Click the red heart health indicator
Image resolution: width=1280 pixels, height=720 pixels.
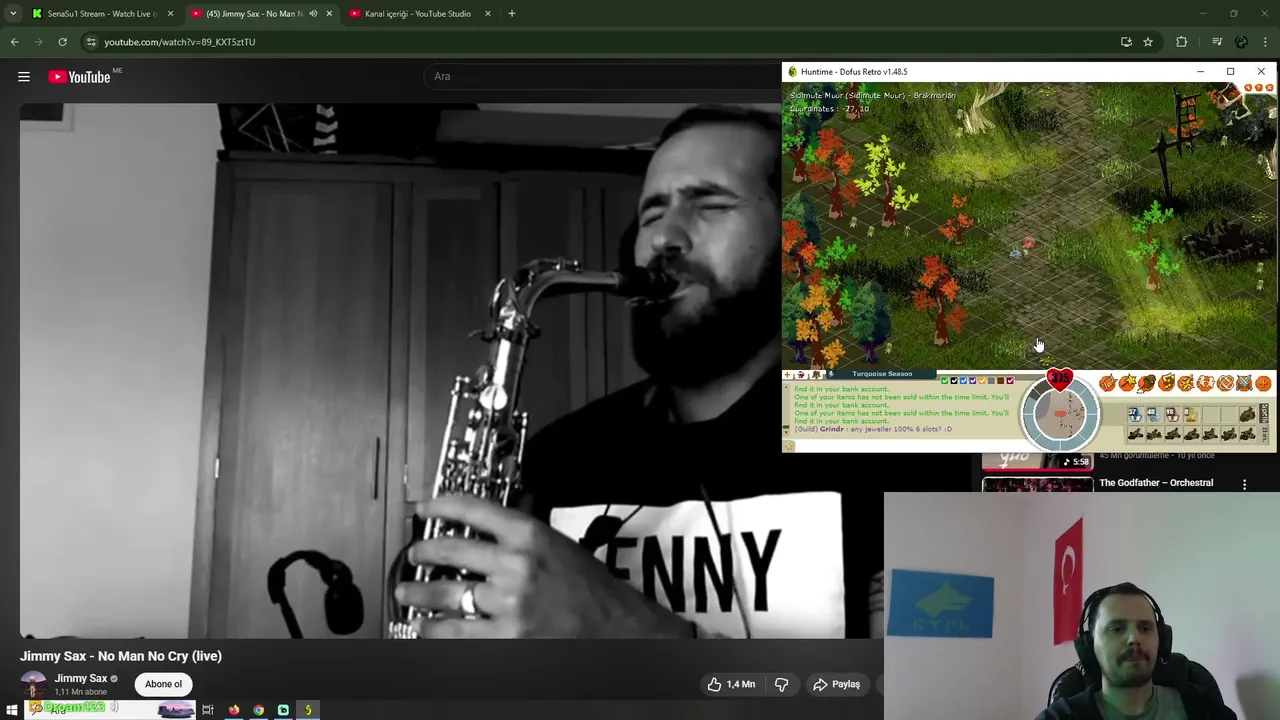(x=1060, y=379)
